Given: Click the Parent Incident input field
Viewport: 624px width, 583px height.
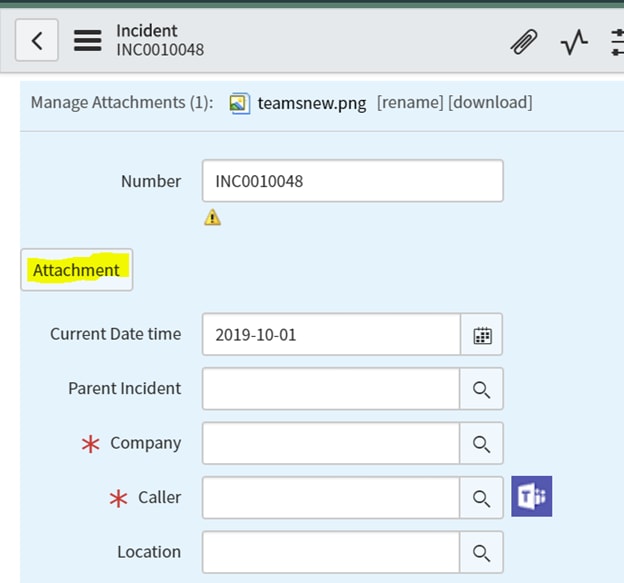Looking at the screenshot, I should pos(331,388).
